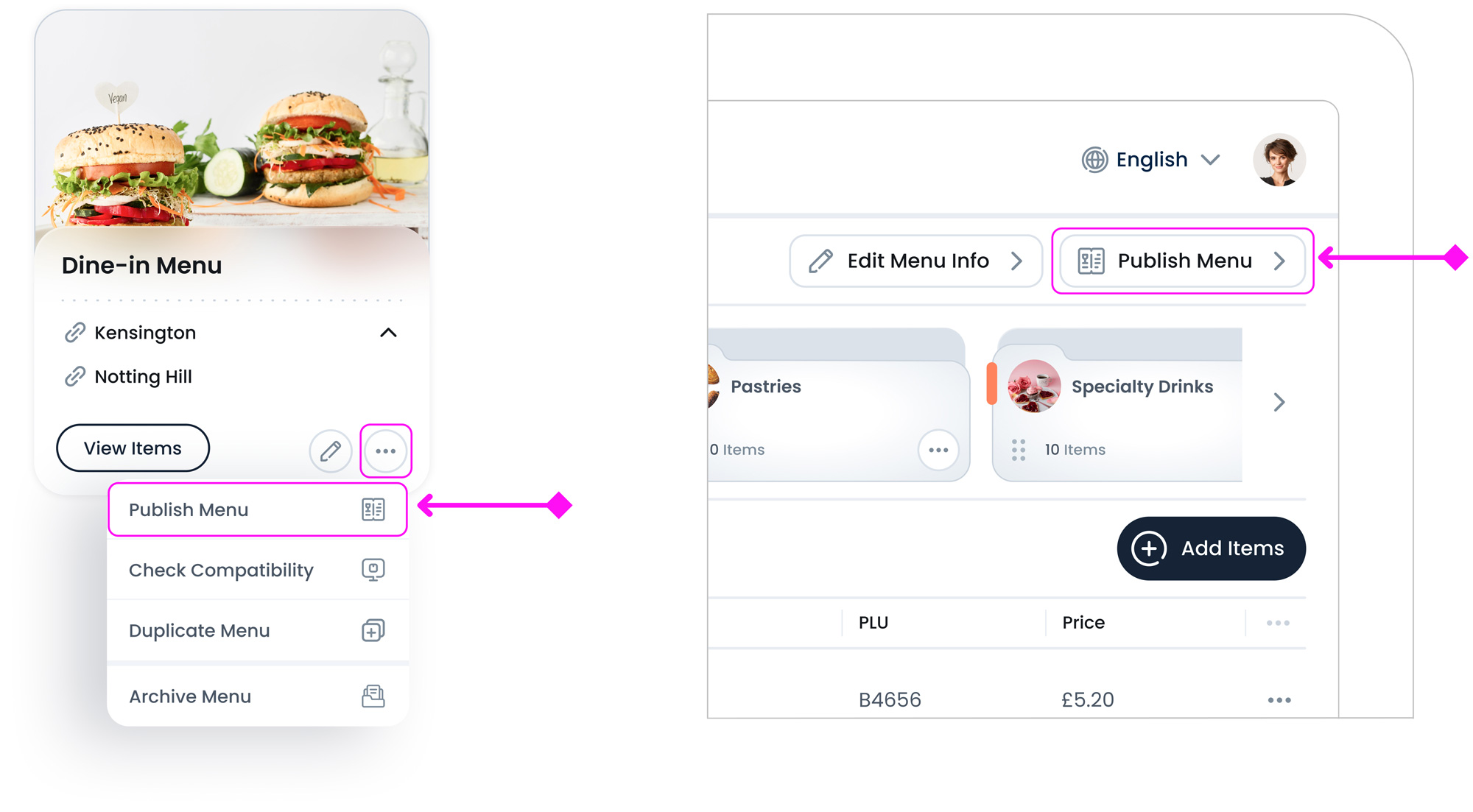Click the Specialty Drinks category thumbnail
This screenshot has width=1473, height=812.
pos(1034,386)
